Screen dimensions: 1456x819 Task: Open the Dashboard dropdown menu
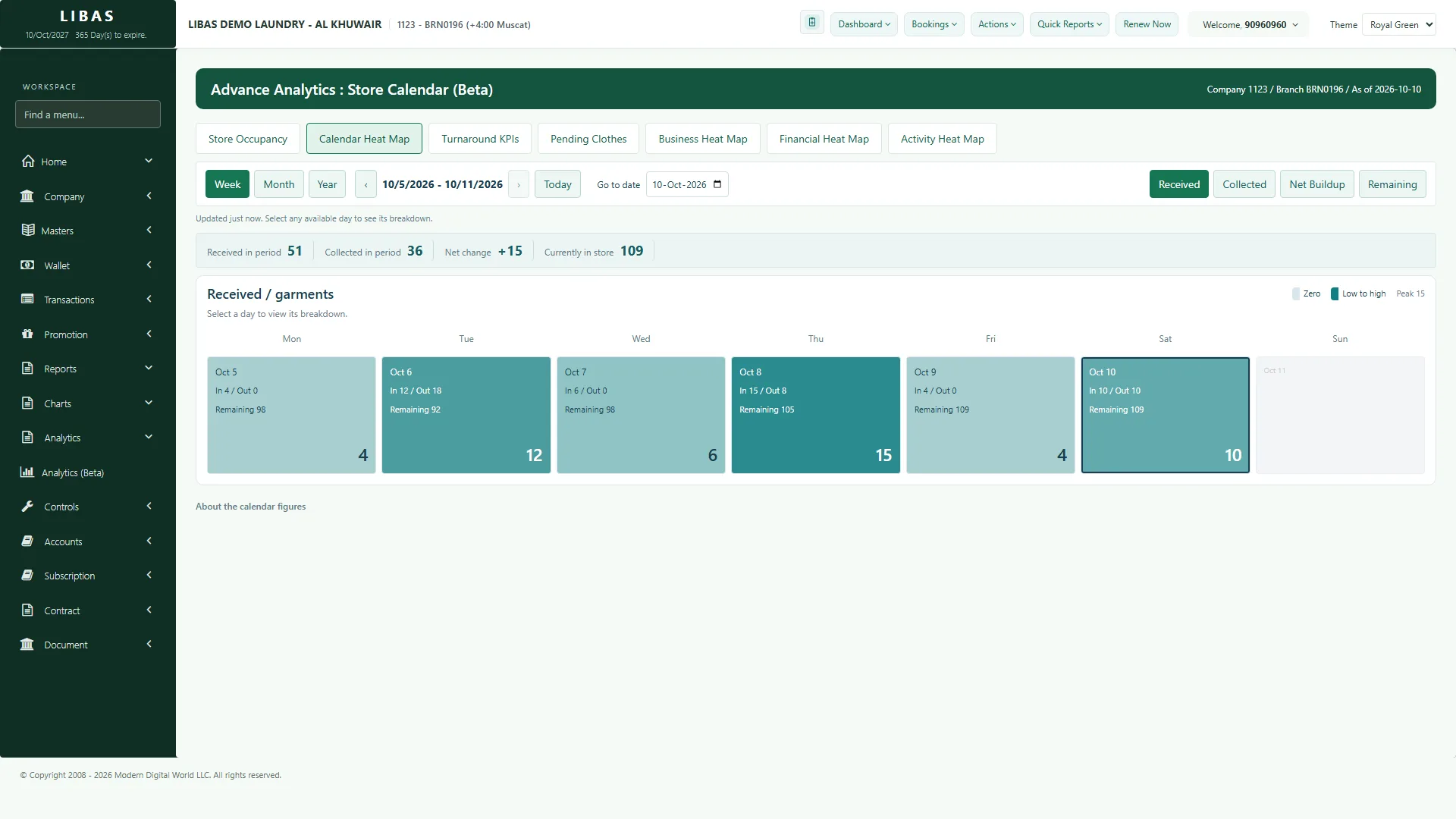[864, 24]
